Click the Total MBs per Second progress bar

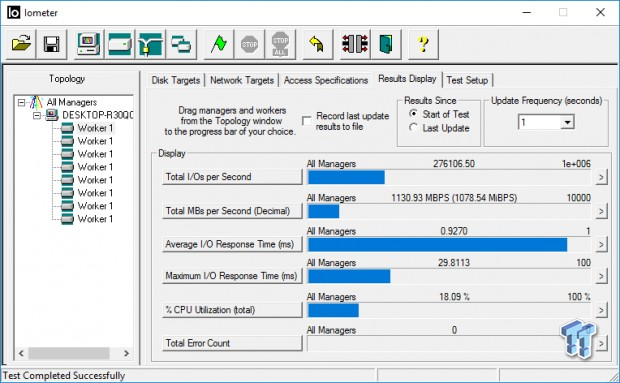pos(449,211)
